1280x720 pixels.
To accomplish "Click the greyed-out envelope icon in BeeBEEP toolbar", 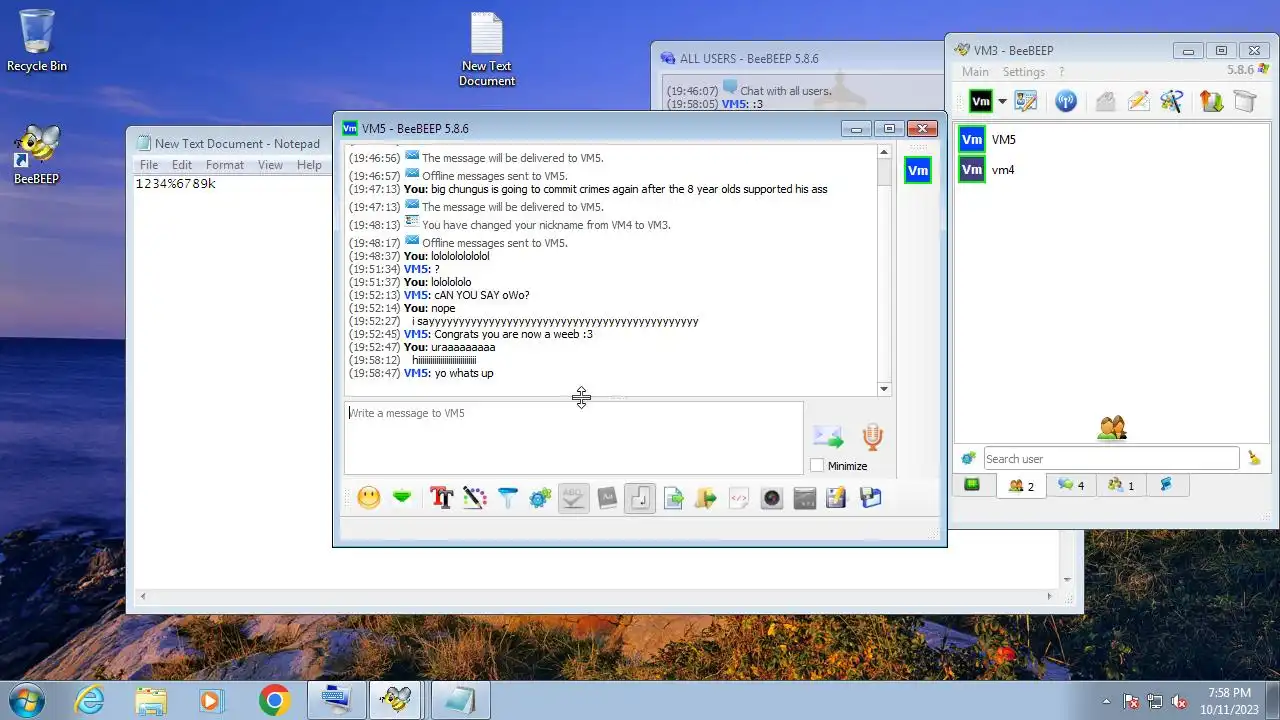I will click(1105, 101).
